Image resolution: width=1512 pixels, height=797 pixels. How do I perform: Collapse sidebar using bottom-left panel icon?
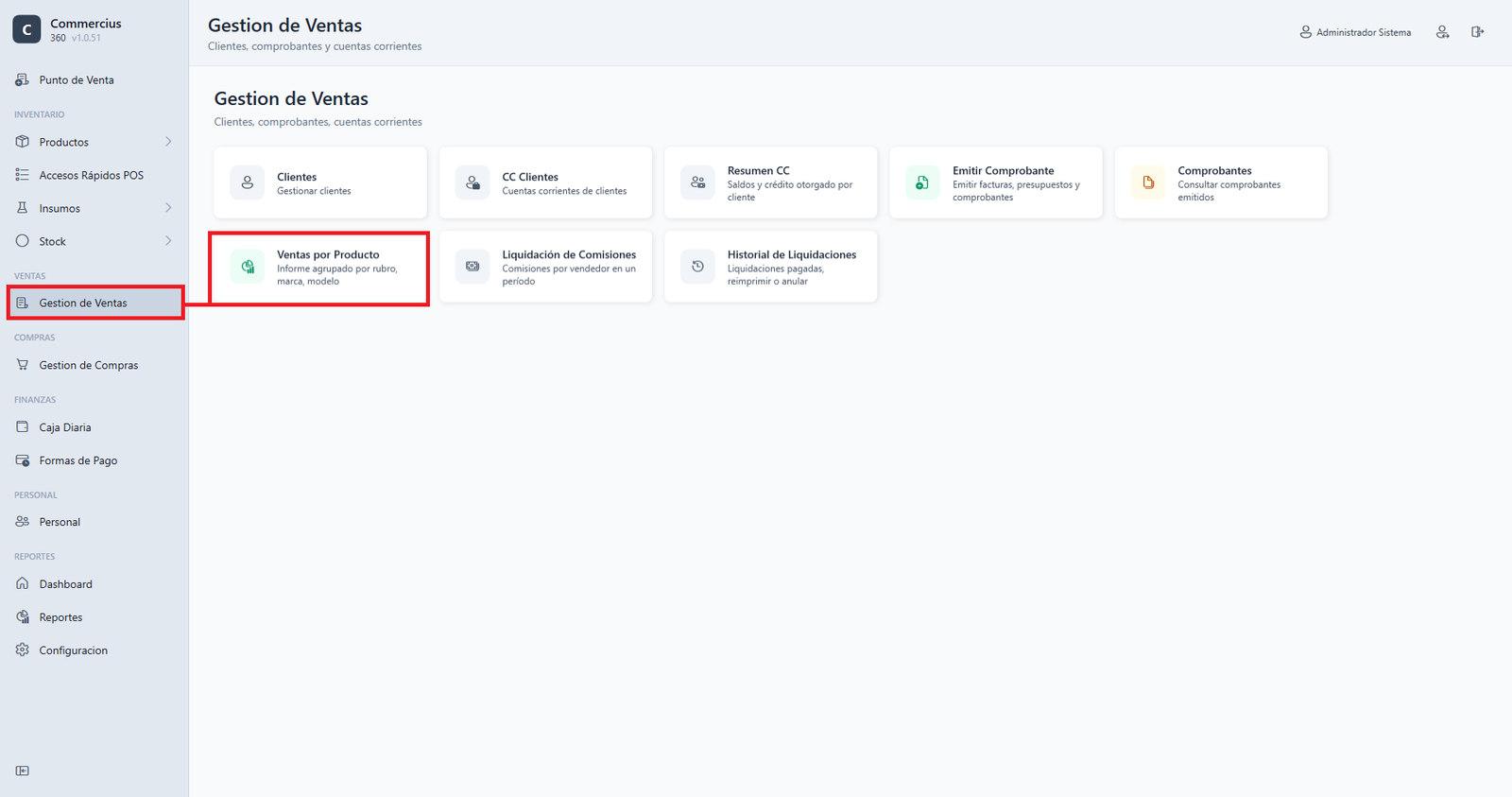point(23,771)
